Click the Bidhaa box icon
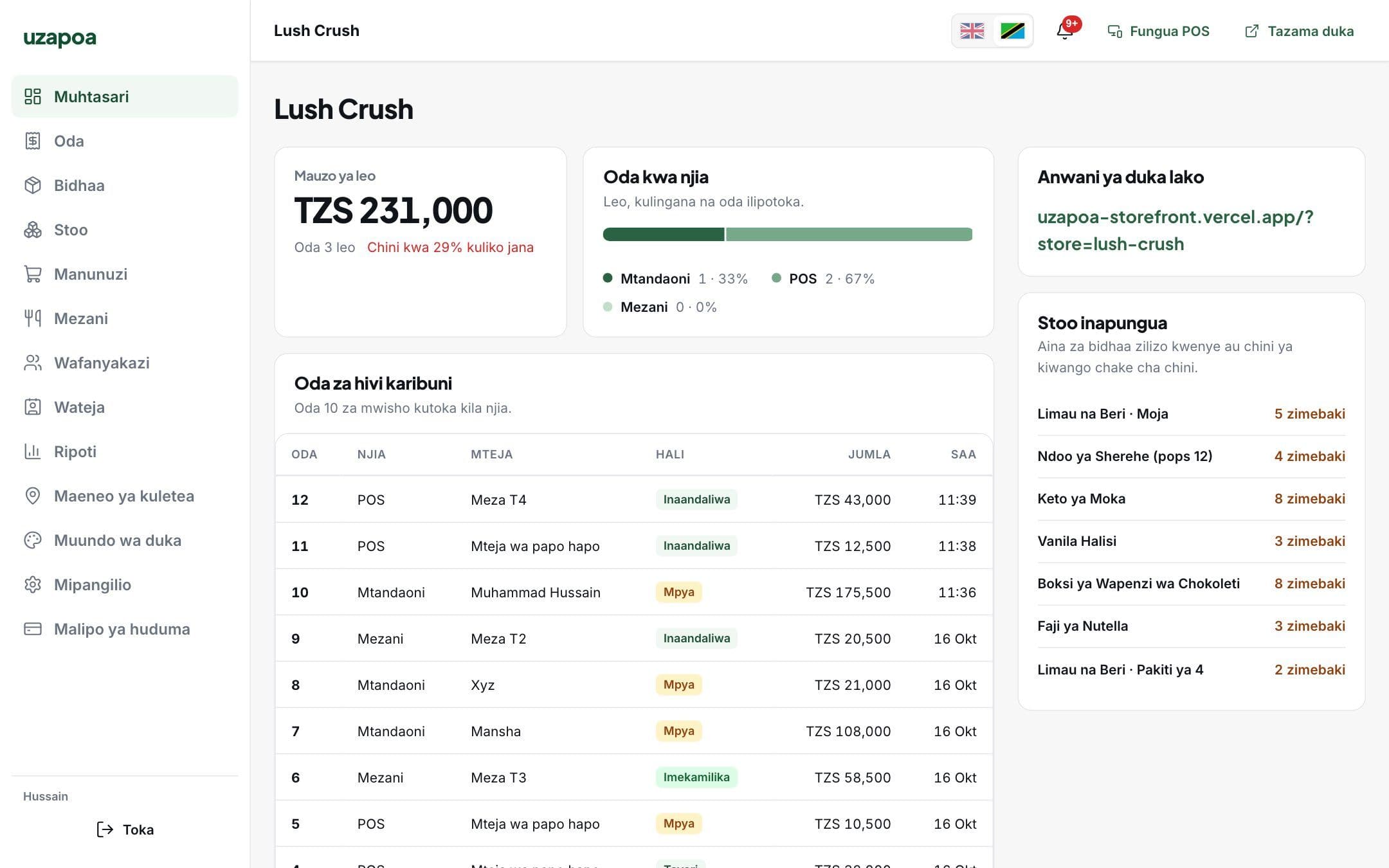1389x868 pixels. pyautogui.click(x=33, y=185)
